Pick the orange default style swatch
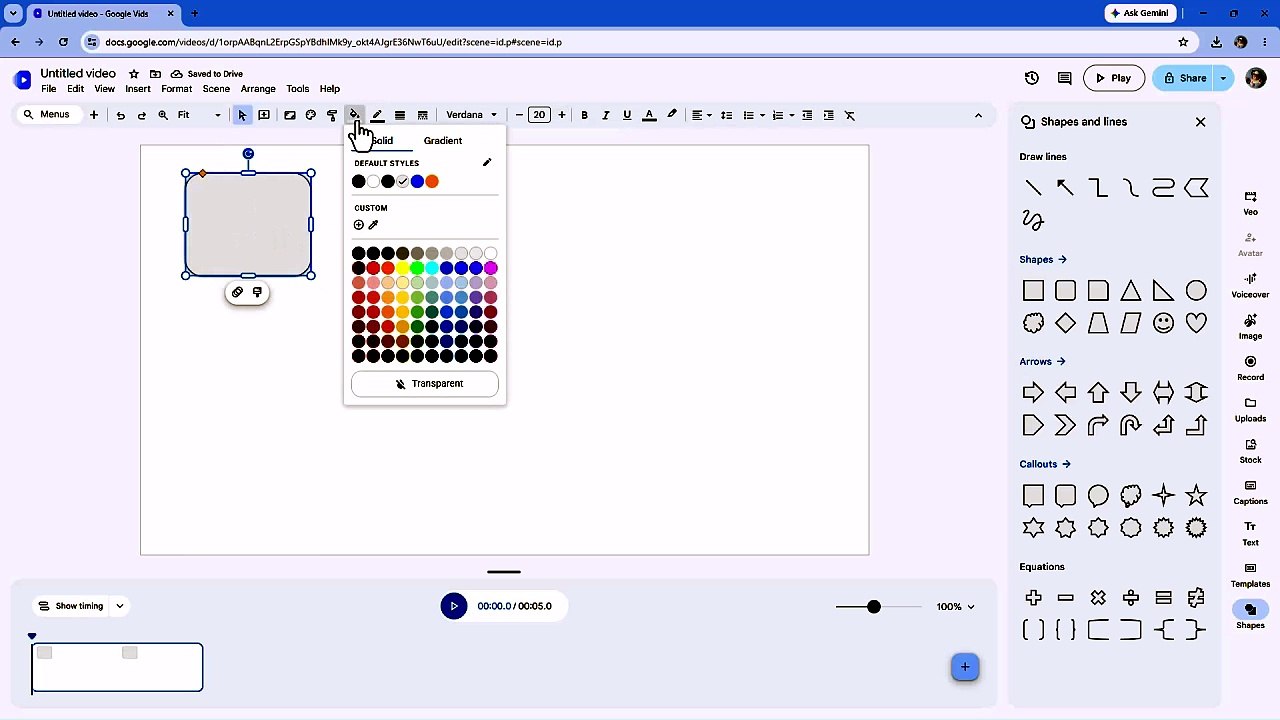 [x=432, y=181]
